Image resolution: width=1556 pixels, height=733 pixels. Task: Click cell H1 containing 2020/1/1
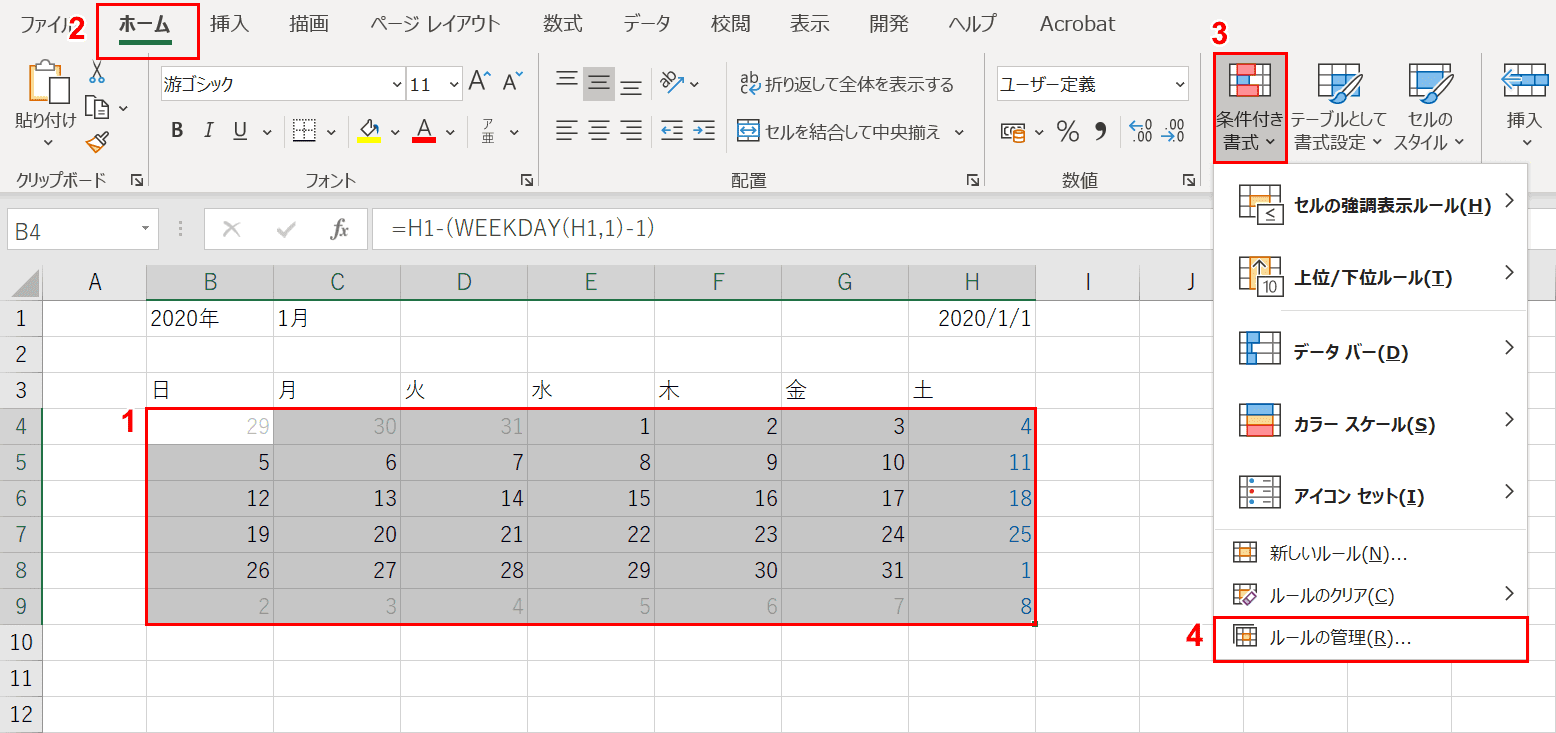[x=972, y=319]
